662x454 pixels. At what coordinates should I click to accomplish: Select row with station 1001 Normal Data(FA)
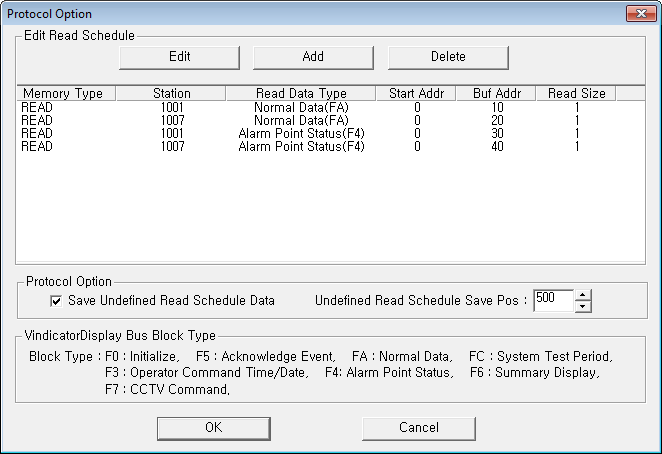point(331,108)
